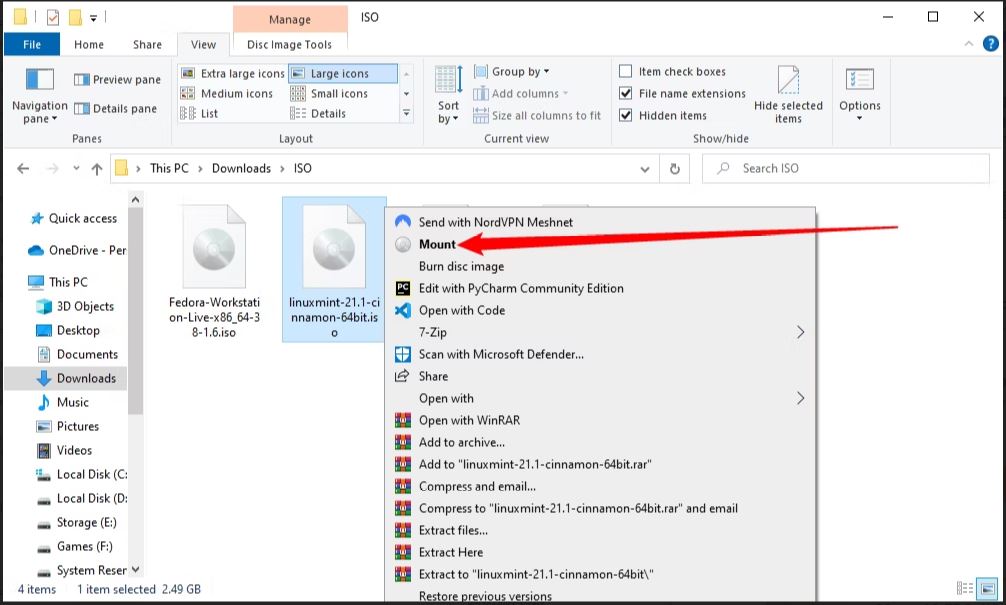Toggle File name extensions checkbox

tap(626, 94)
